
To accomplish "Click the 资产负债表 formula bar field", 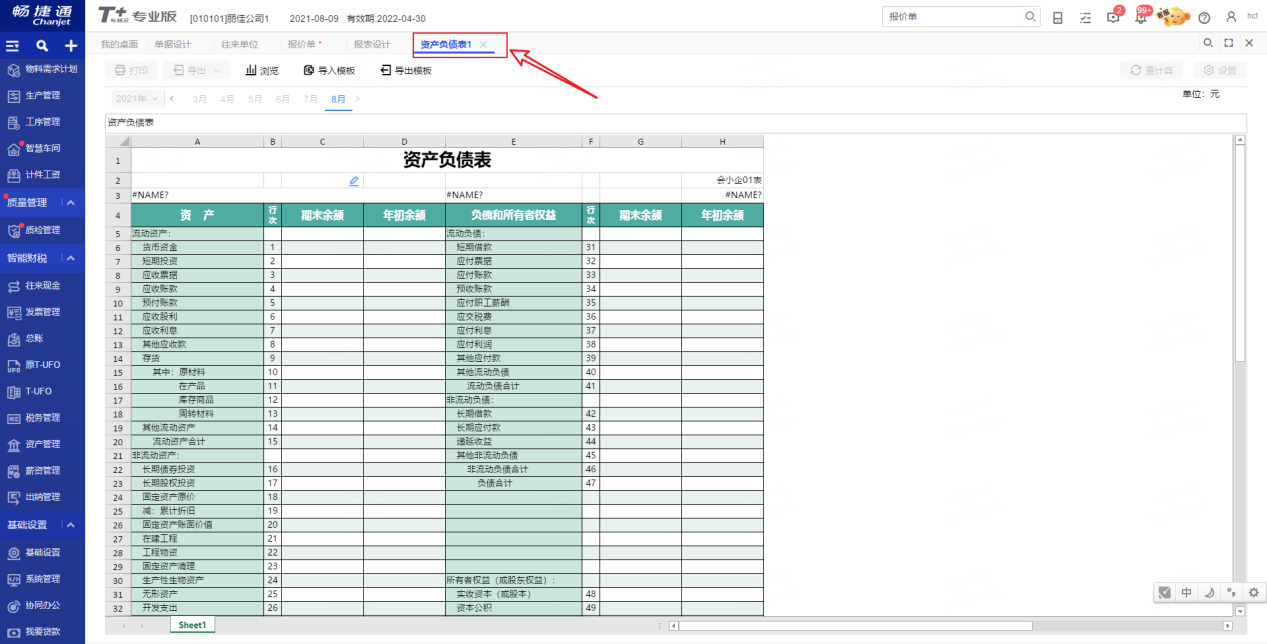I will [676, 123].
